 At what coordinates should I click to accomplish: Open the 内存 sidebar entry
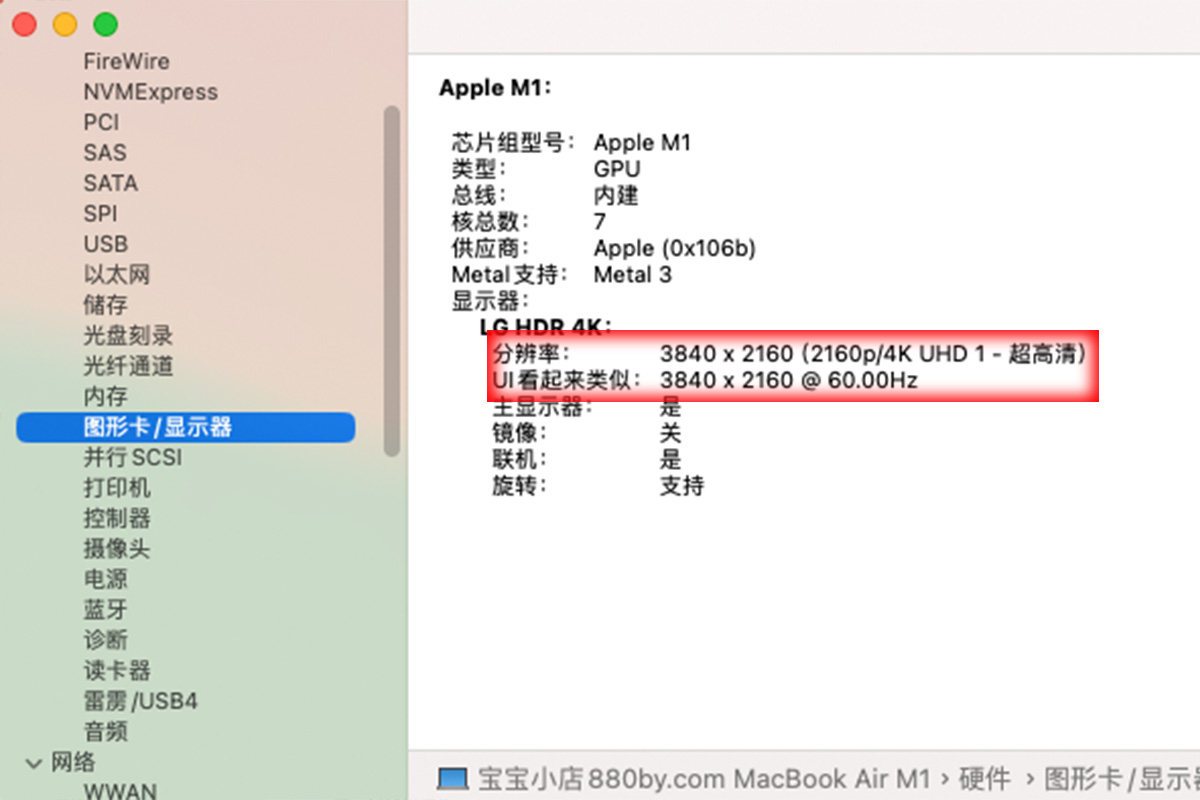click(x=105, y=397)
